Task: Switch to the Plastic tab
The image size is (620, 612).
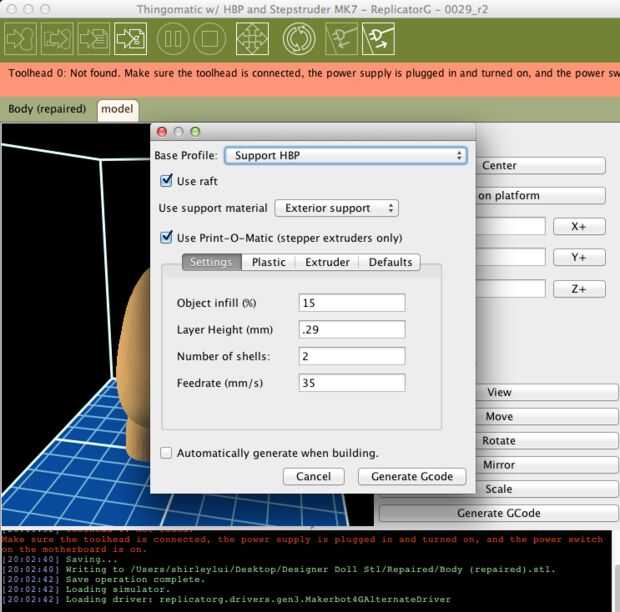Action: coord(268,263)
